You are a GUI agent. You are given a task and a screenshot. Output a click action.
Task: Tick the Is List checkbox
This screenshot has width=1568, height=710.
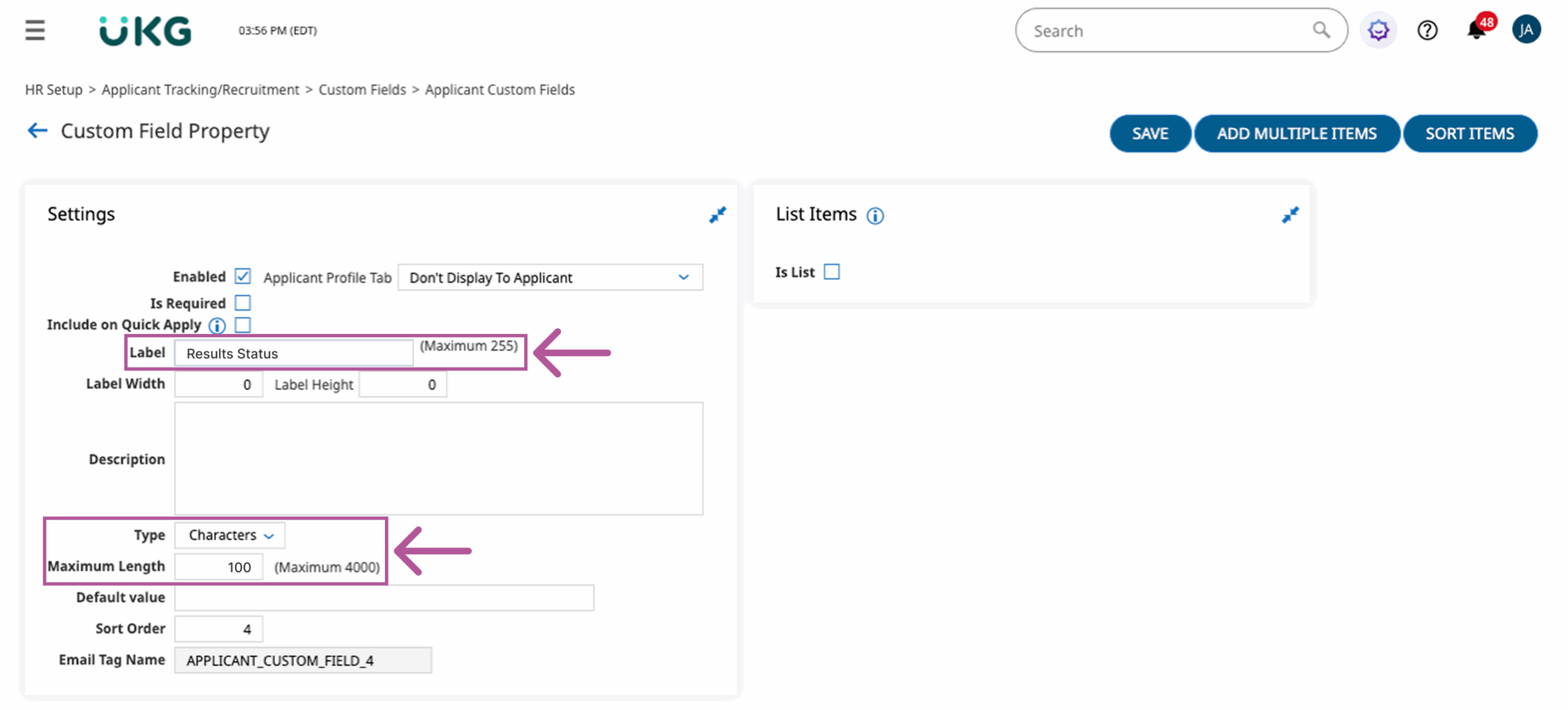point(832,272)
